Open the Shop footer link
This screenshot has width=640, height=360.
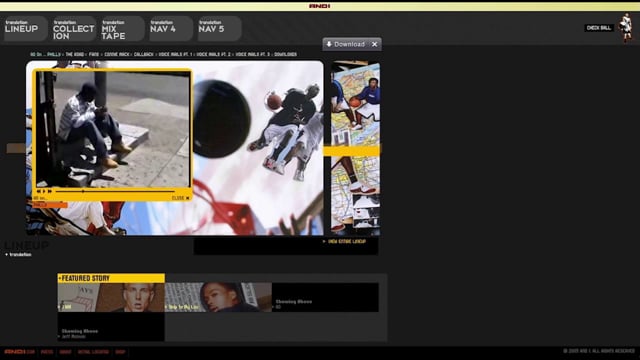tap(120, 352)
